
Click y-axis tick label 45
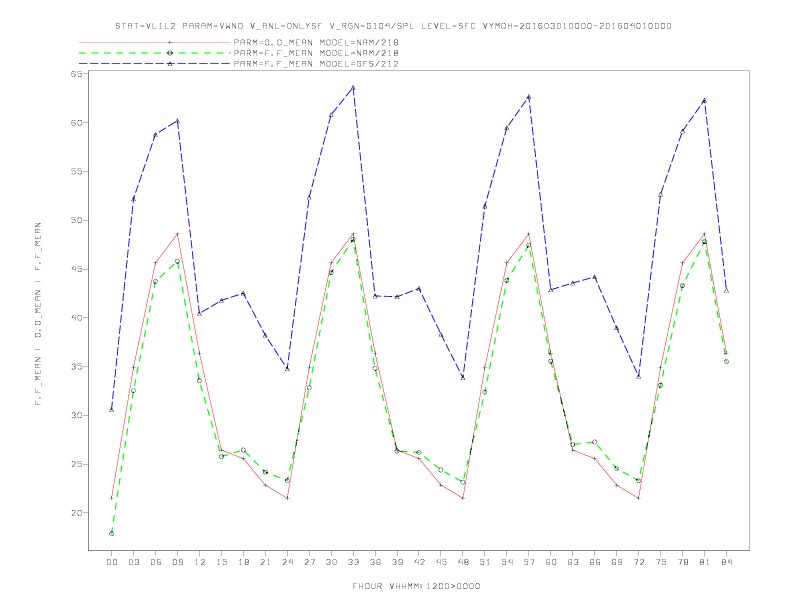(76, 269)
